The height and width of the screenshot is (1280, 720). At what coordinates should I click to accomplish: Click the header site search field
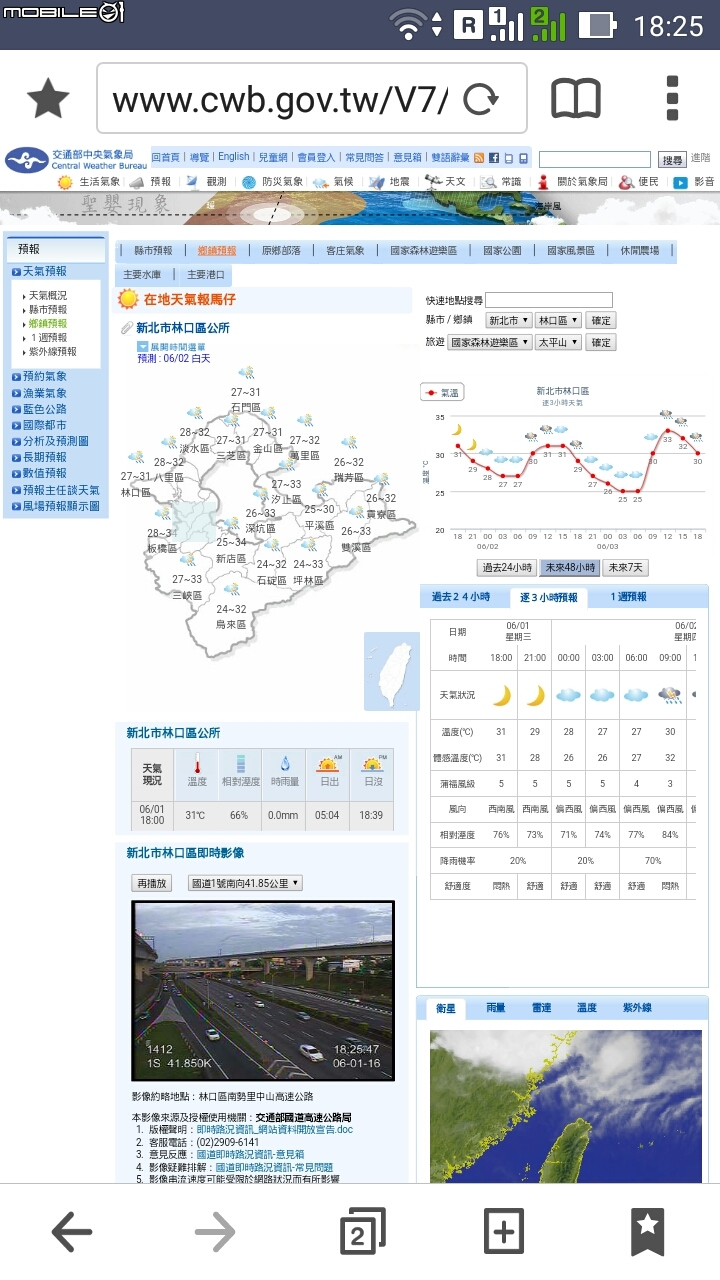(x=595, y=159)
